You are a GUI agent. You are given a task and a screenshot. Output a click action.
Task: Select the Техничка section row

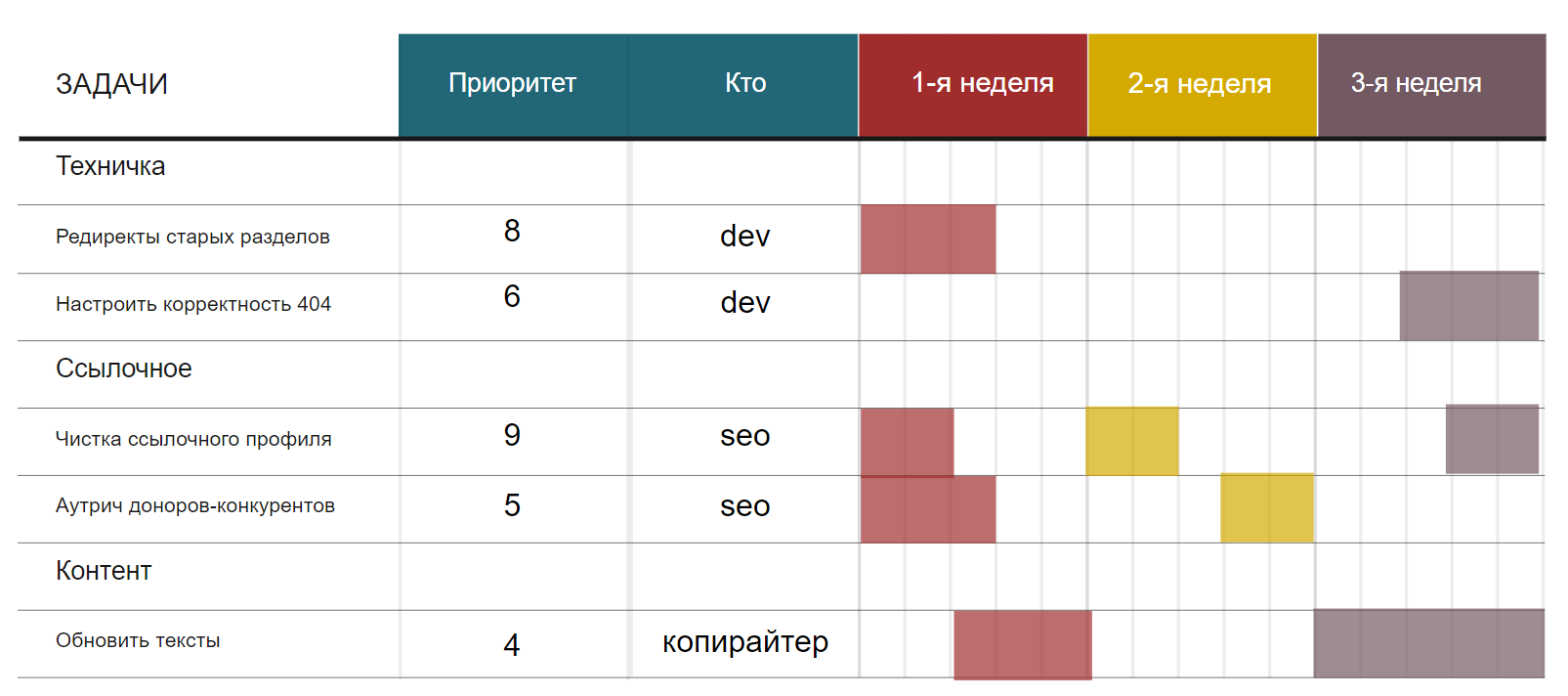[x=110, y=166]
